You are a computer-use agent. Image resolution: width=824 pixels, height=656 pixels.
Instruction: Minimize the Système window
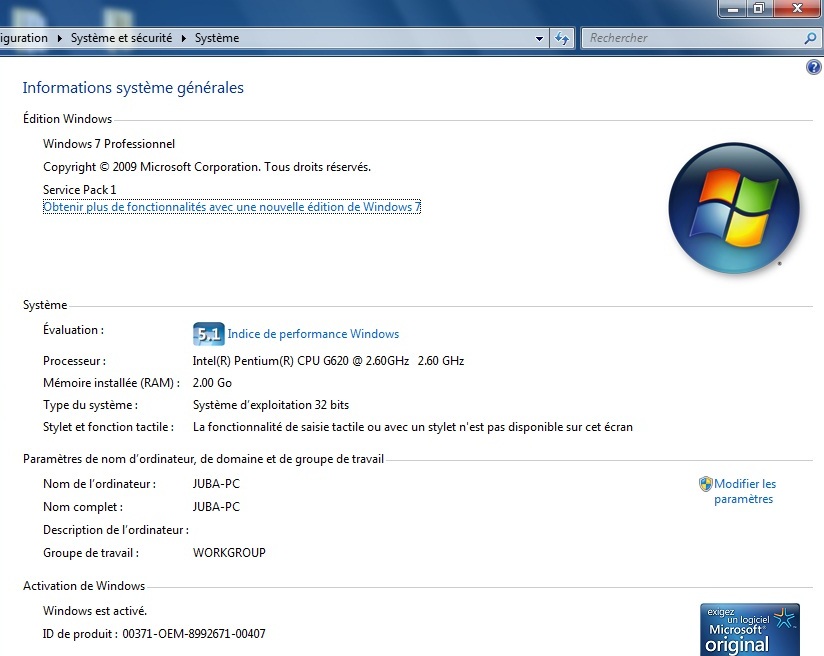click(x=733, y=9)
